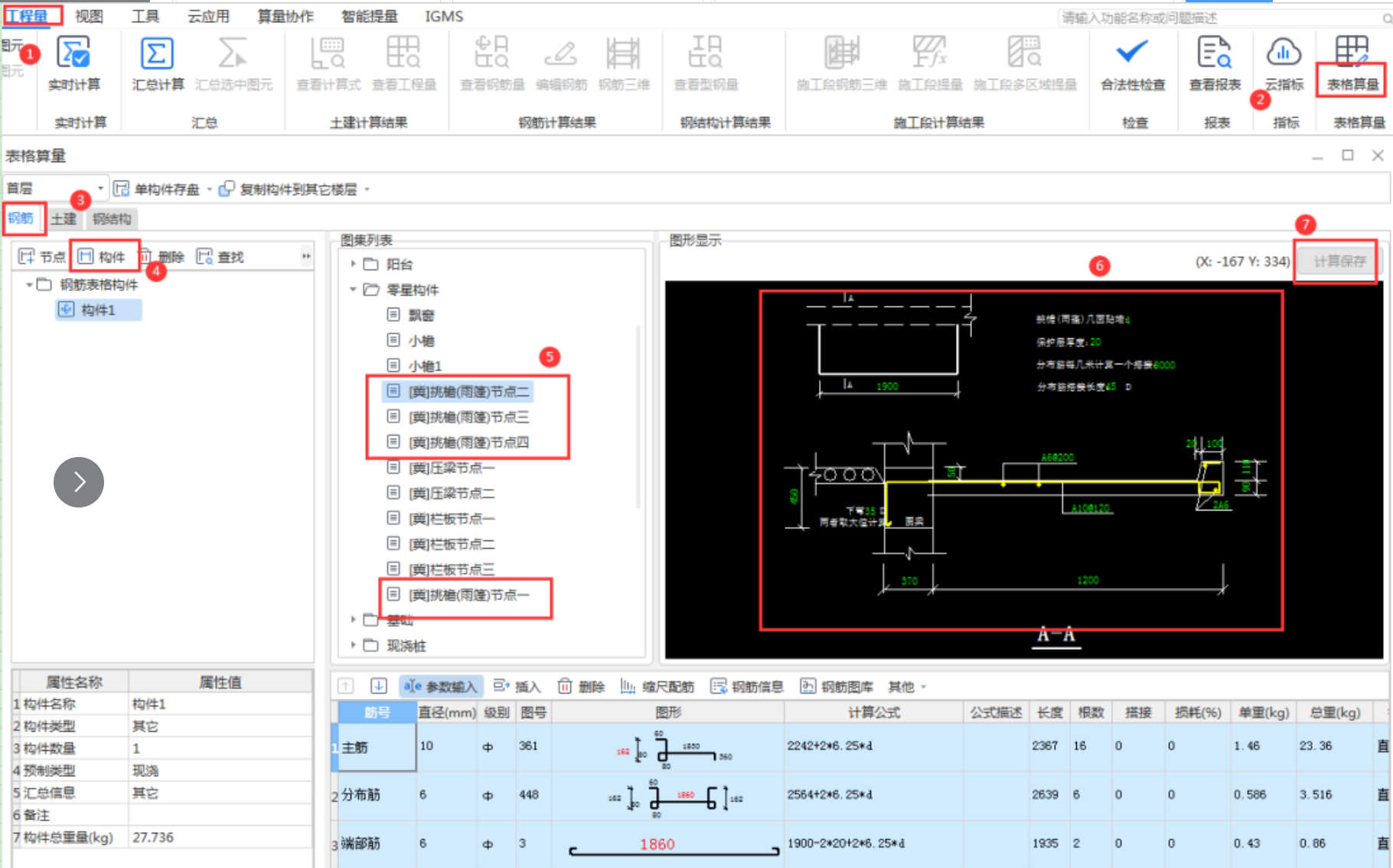The height and width of the screenshot is (868, 1393).
Task: Move rebar row down arrow icon
Action: 378,686
